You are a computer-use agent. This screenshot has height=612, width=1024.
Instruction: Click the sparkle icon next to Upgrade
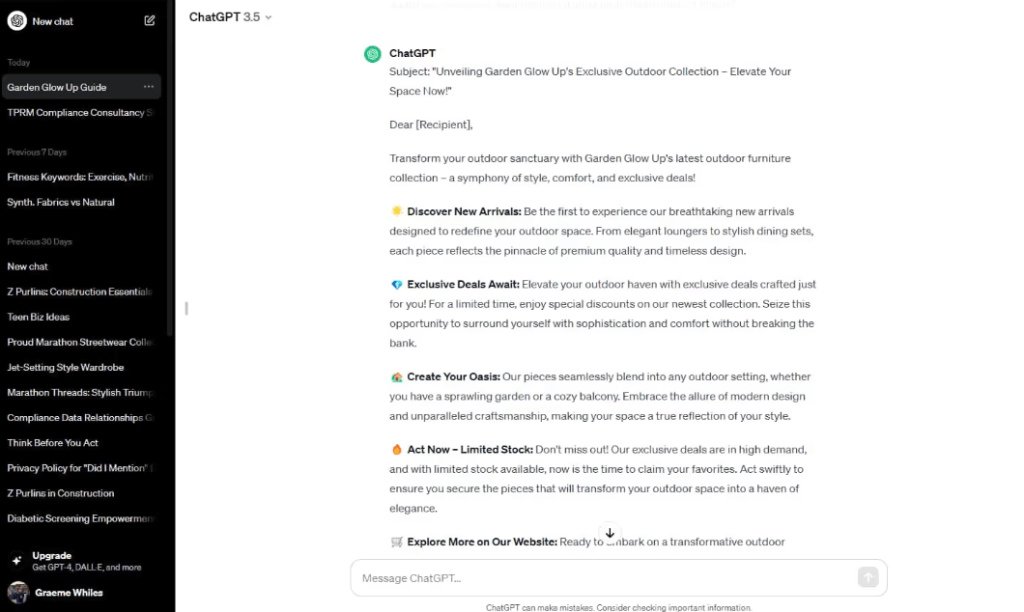[x=15, y=560]
